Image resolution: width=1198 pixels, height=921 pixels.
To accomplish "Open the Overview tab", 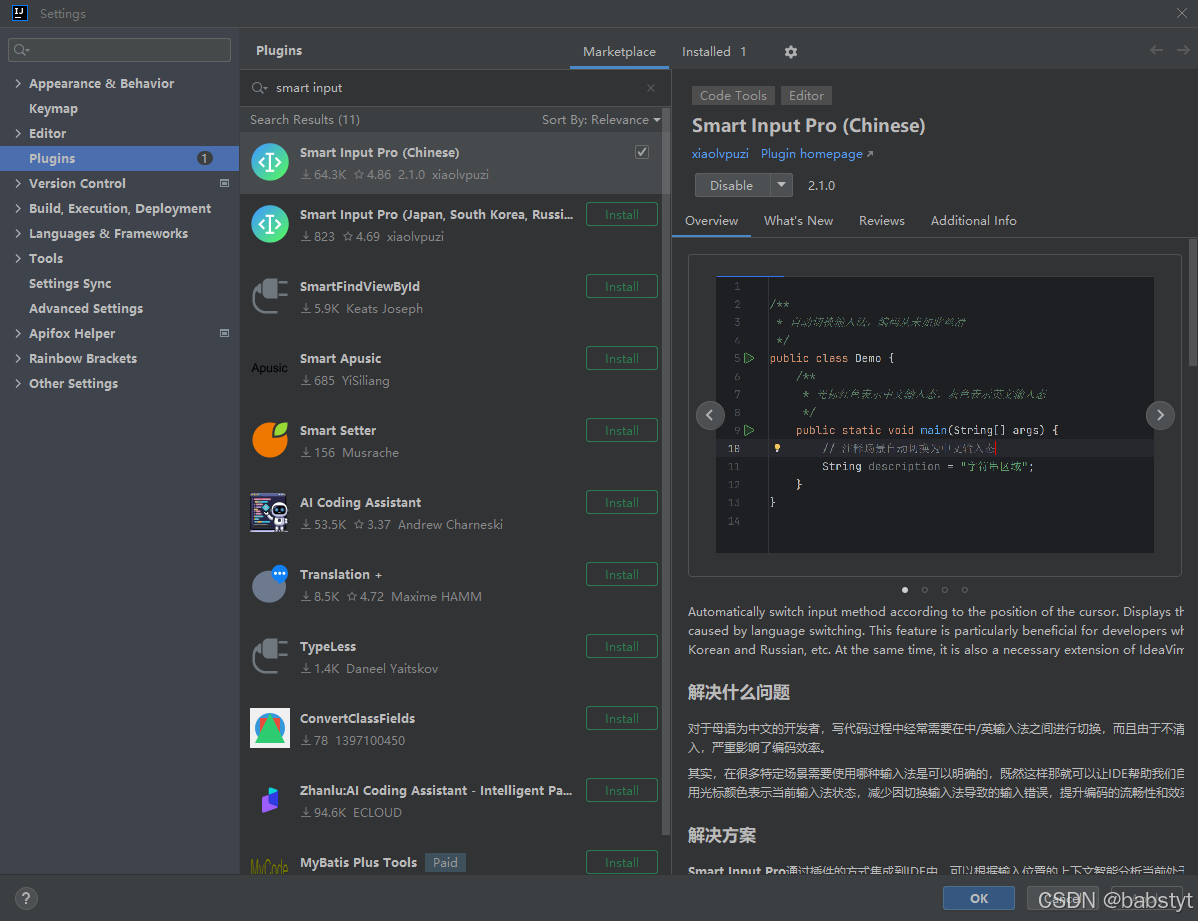I will [x=711, y=221].
